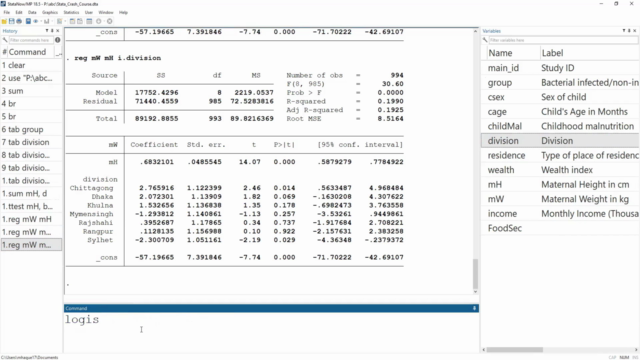Viewport: 640px width, 360px height.
Task: Select the childMal variable row
Action: click(560, 126)
